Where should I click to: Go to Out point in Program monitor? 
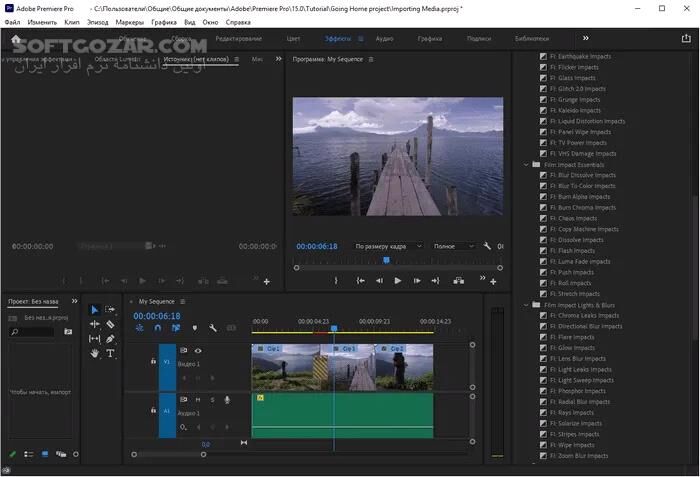pos(435,280)
